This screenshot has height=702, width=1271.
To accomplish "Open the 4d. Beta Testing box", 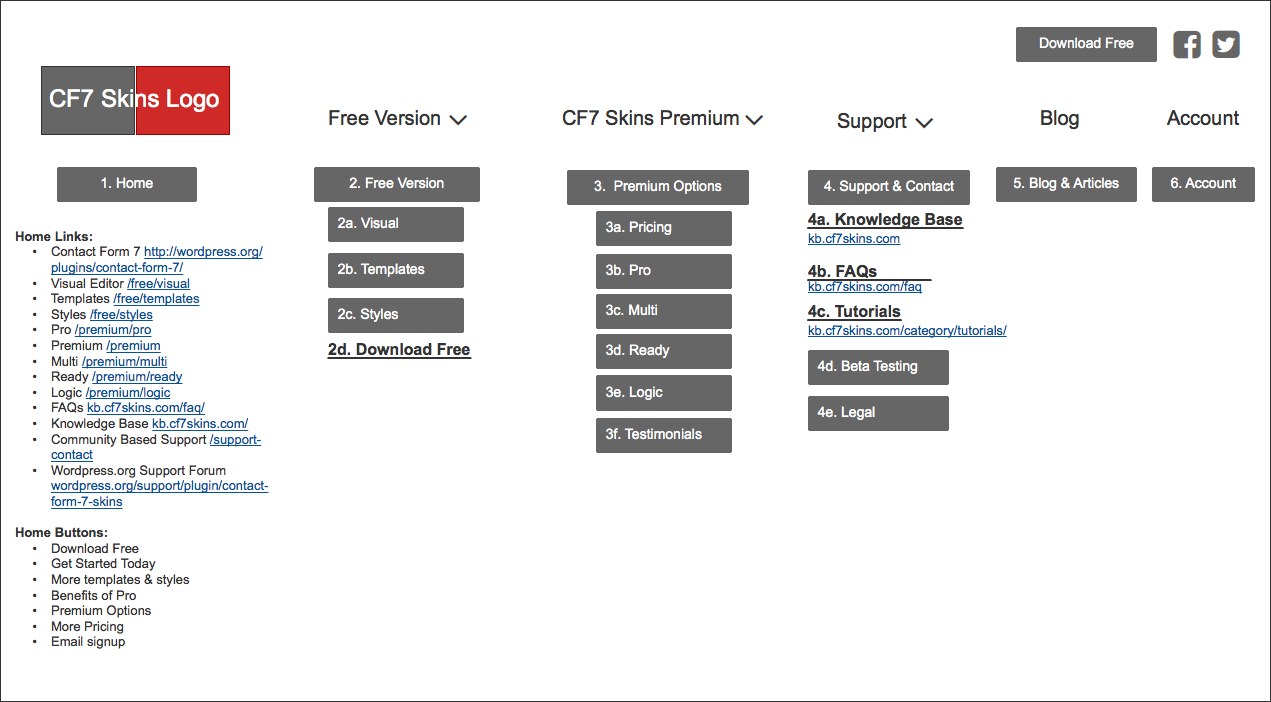I will (x=878, y=367).
